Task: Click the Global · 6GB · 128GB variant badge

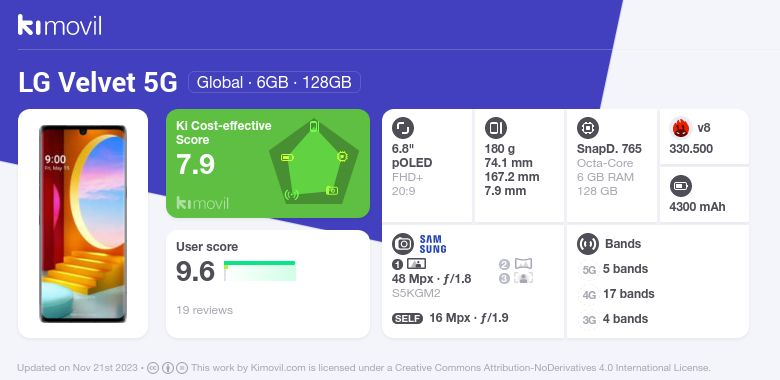Action: coord(274,82)
